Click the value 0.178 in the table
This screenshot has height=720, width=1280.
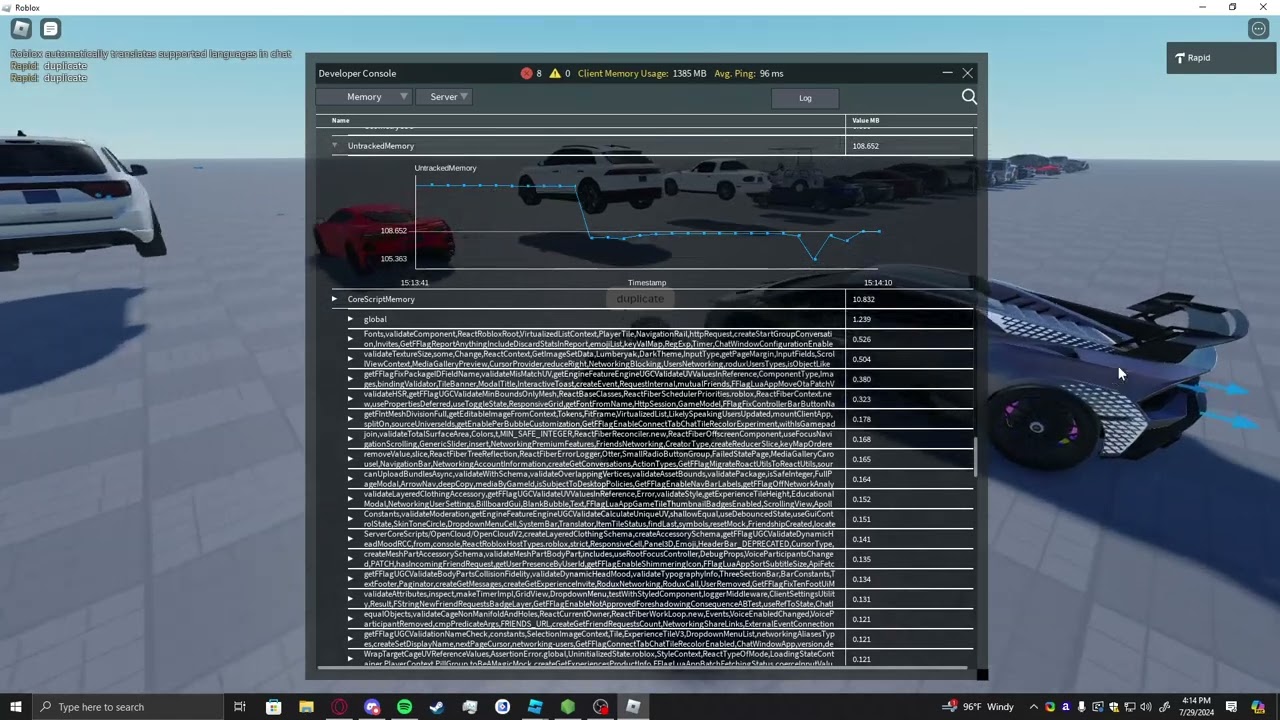pos(862,419)
